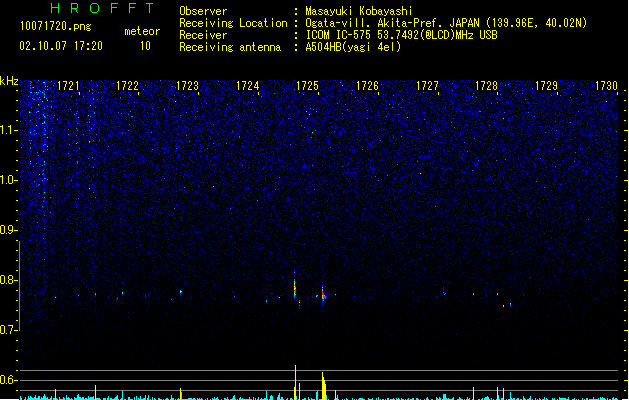Click the Observer label

[203, 11]
